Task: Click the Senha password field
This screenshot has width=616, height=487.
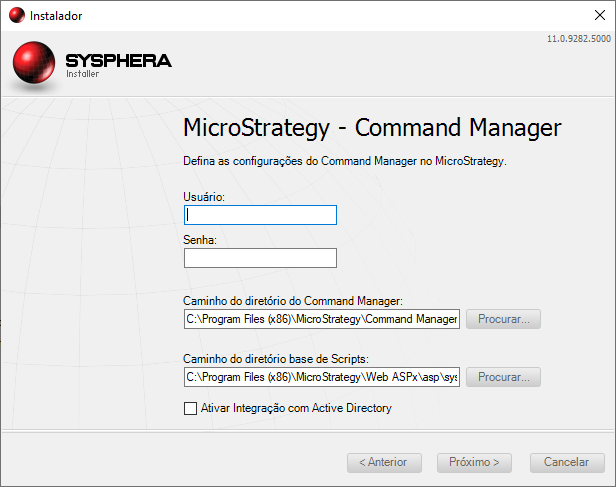Action: click(x=260, y=258)
